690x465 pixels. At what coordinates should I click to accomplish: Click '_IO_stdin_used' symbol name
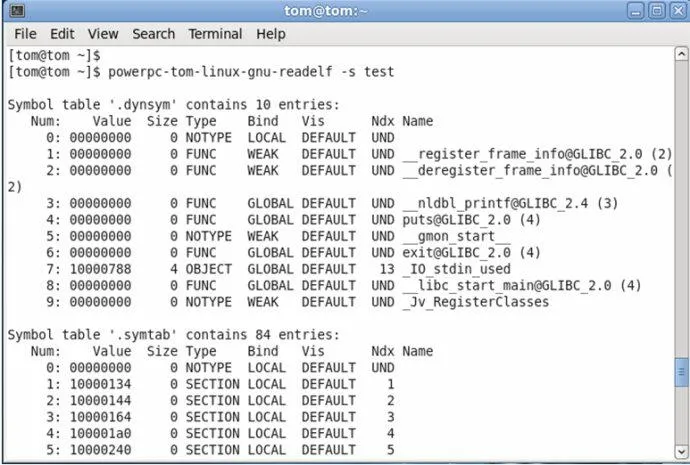456,269
